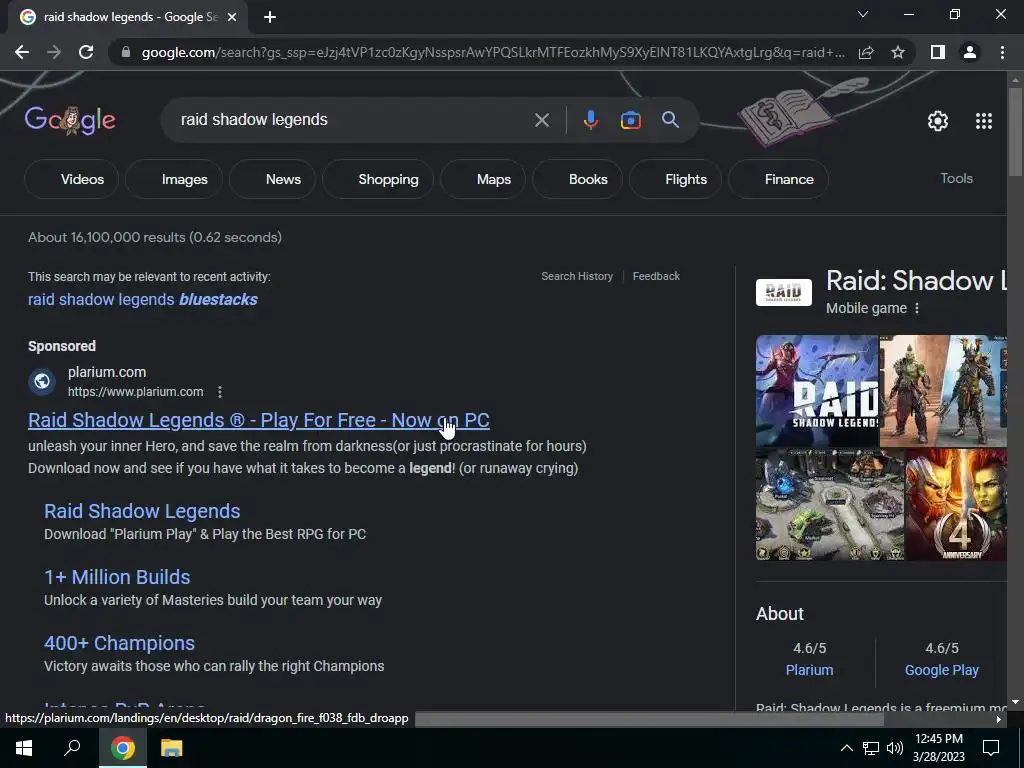The width and height of the screenshot is (1024, 768).
Task: Click the horizontal scrollbar right arrow
Action: click(x=999, y=720)
